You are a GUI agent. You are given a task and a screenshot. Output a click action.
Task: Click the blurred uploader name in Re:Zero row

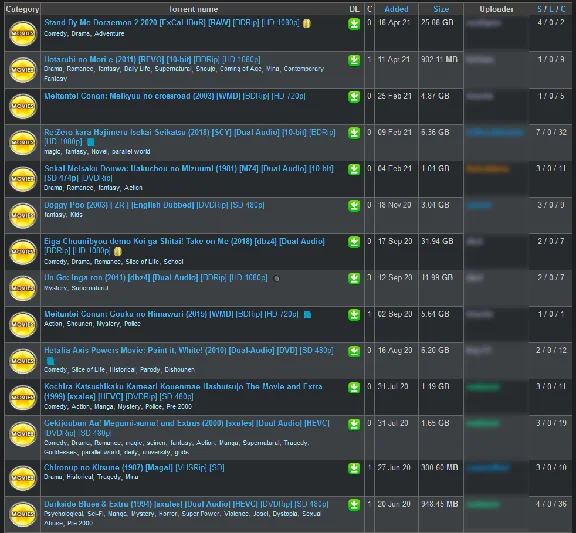pos(495,133)
